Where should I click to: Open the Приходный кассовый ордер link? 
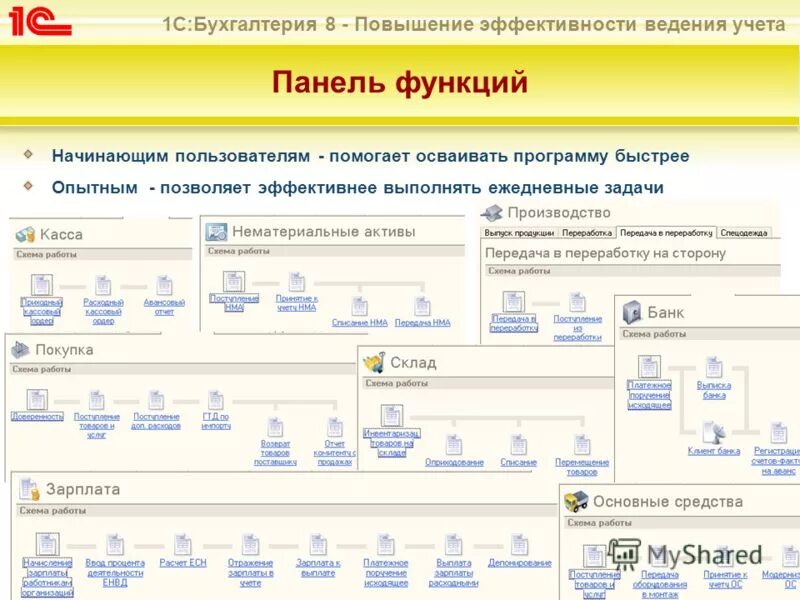pyautogui.click(x=41, y=311)
